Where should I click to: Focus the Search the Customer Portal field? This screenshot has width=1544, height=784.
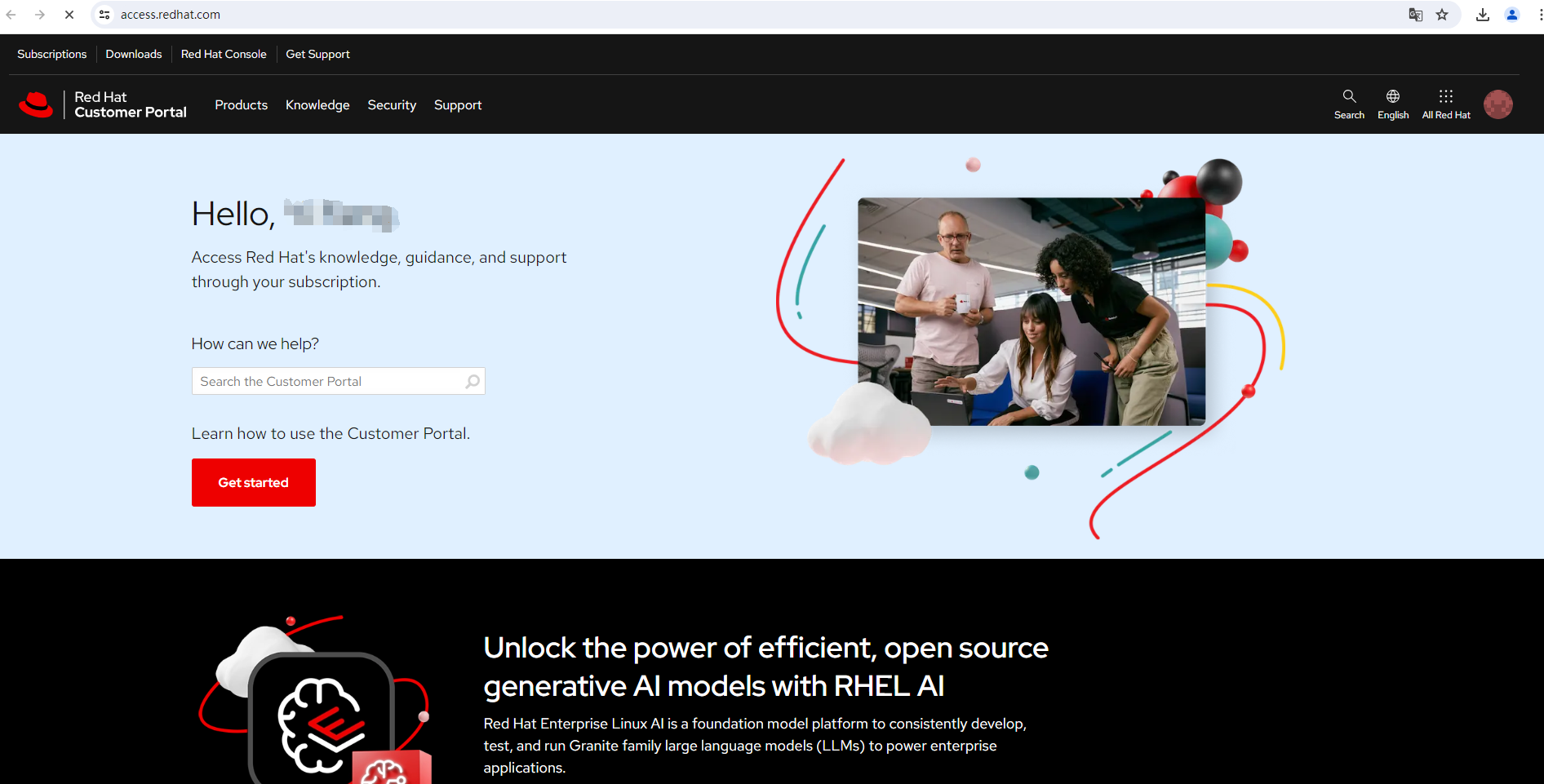pyautogui.click(x=339, y=381)
